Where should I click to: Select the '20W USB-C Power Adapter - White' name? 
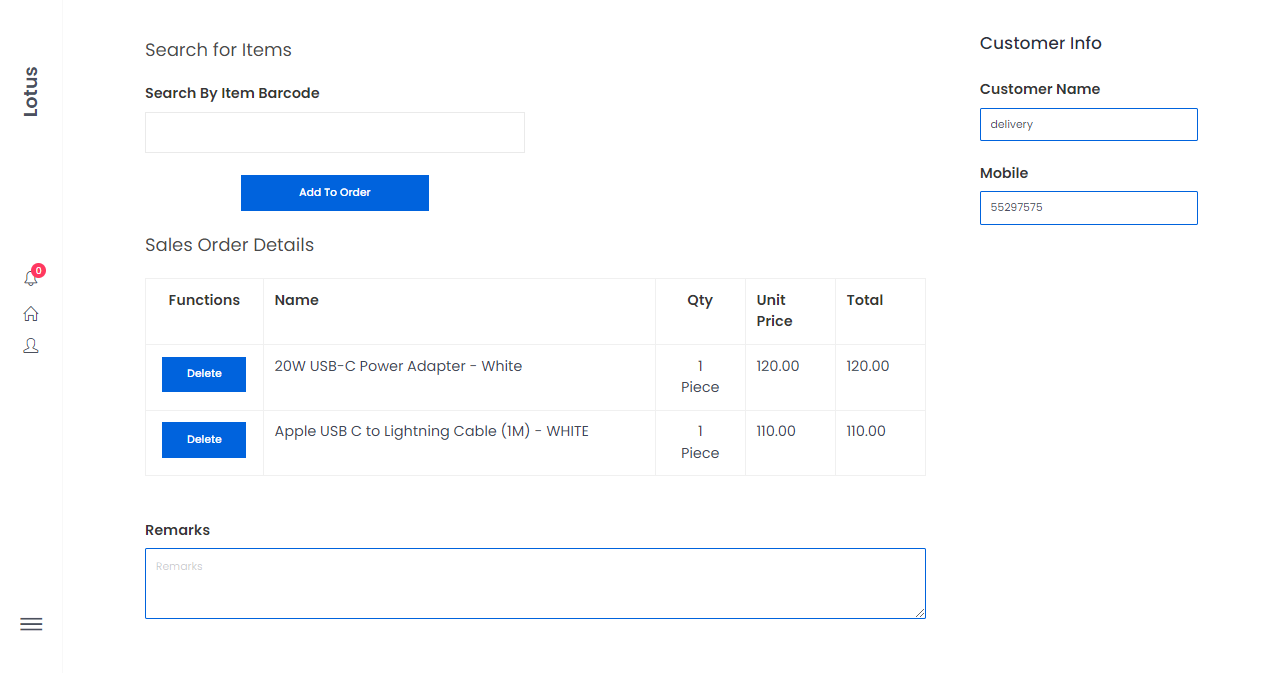[398, 366]
